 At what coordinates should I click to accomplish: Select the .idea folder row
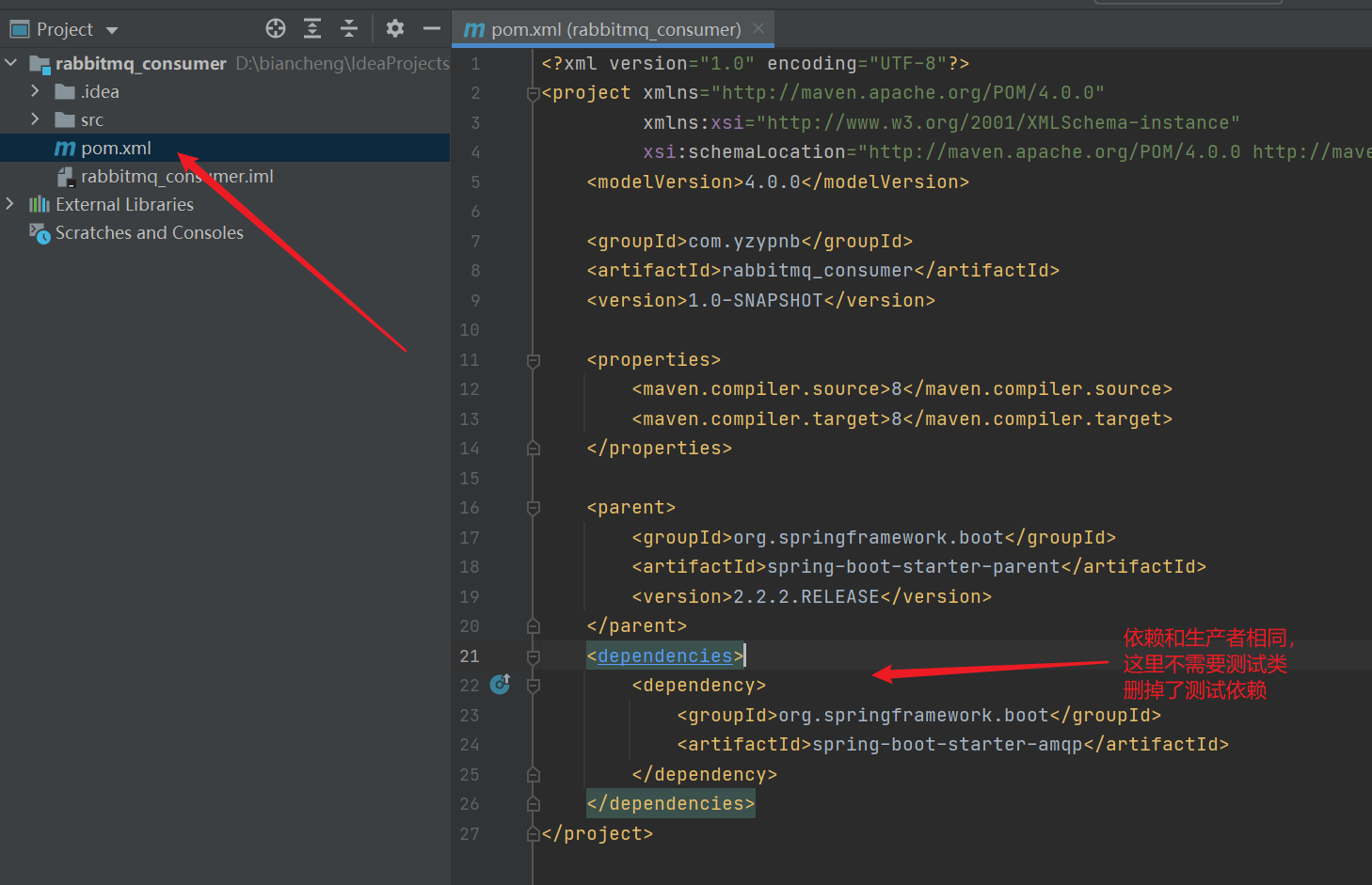click(x=225, y=91)
